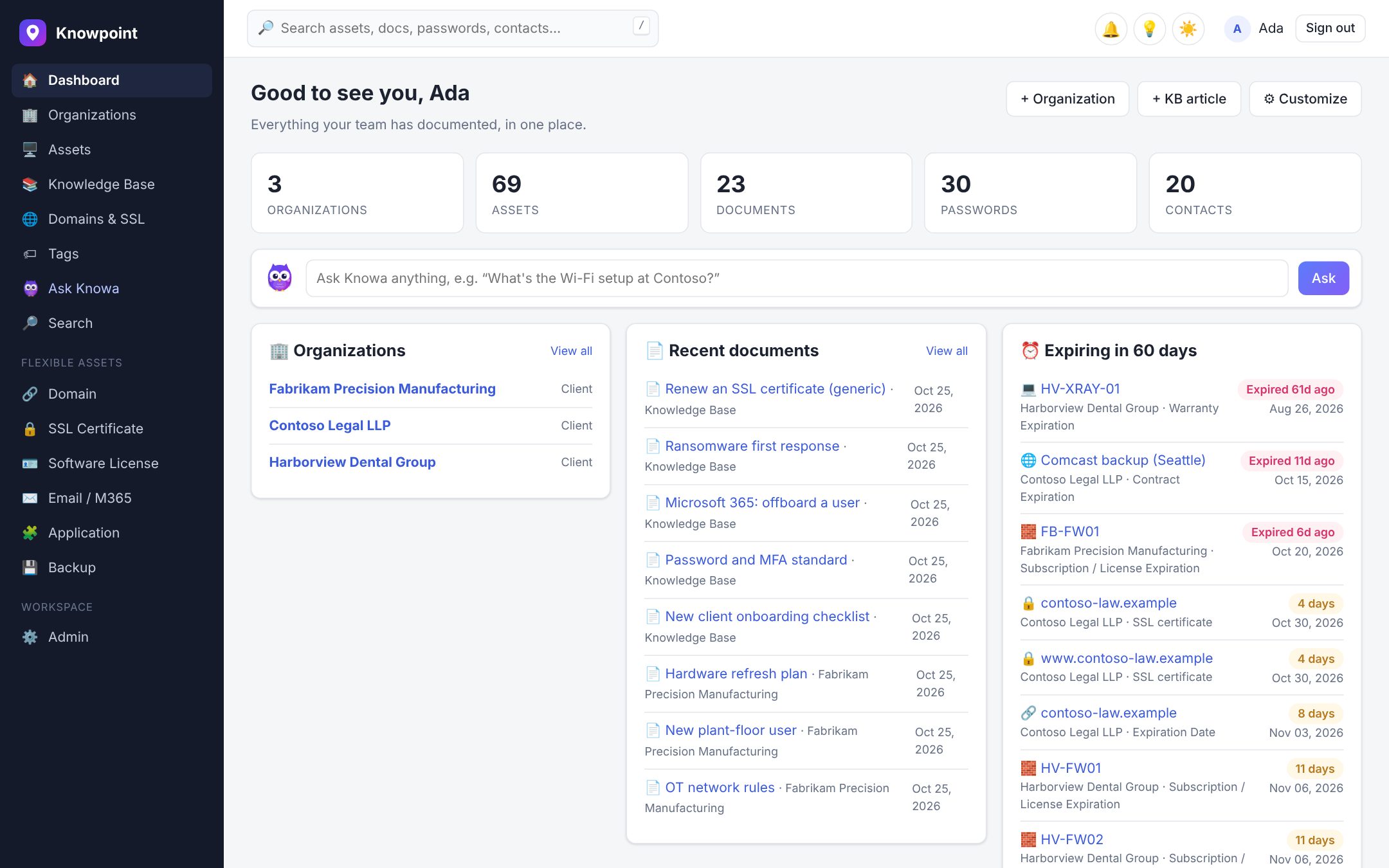Click the Application puzzle-piece icon
This screenshot has width=1389, height=868.
(30, 533)
